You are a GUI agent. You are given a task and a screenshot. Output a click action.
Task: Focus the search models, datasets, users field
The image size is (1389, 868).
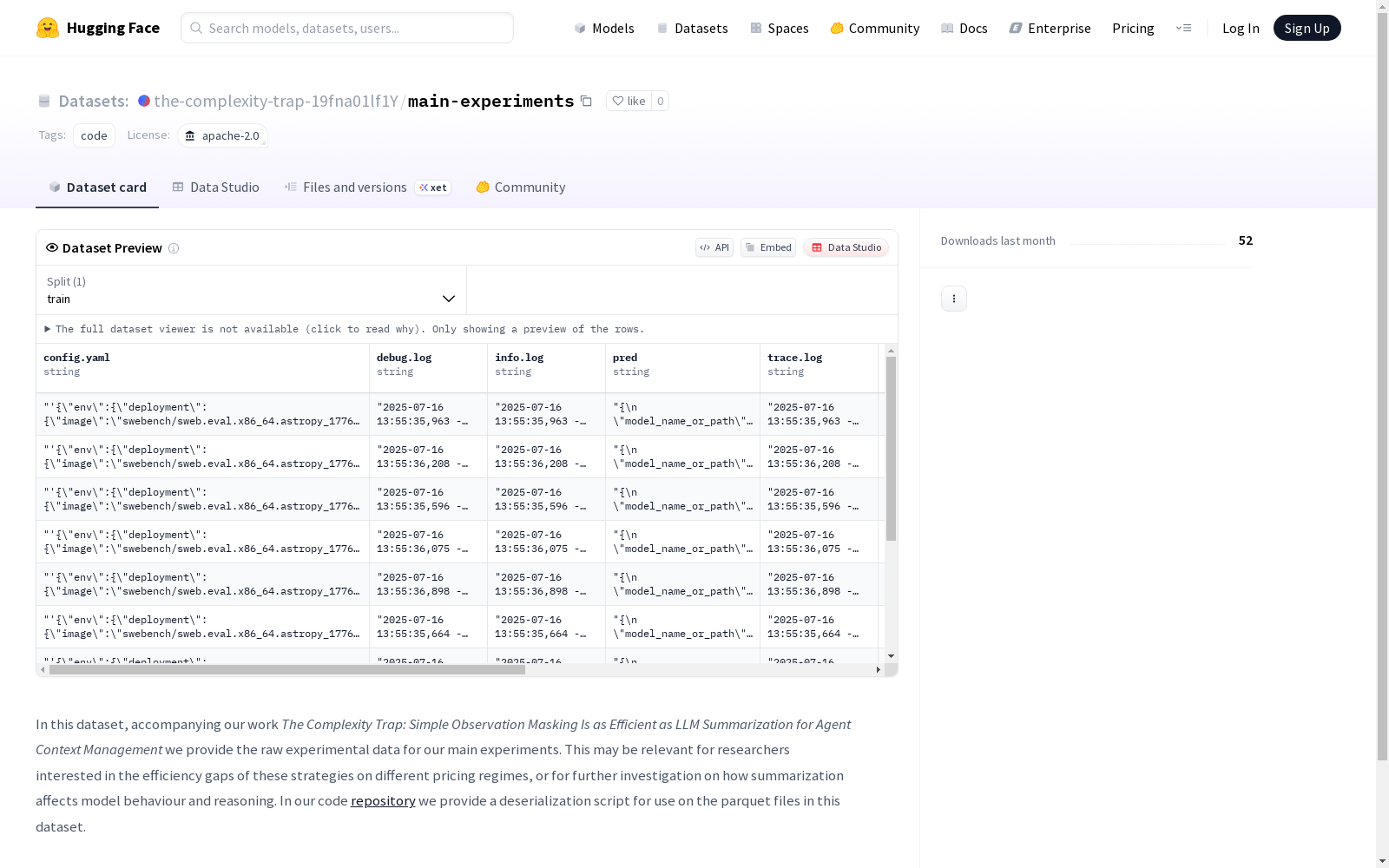347,28
